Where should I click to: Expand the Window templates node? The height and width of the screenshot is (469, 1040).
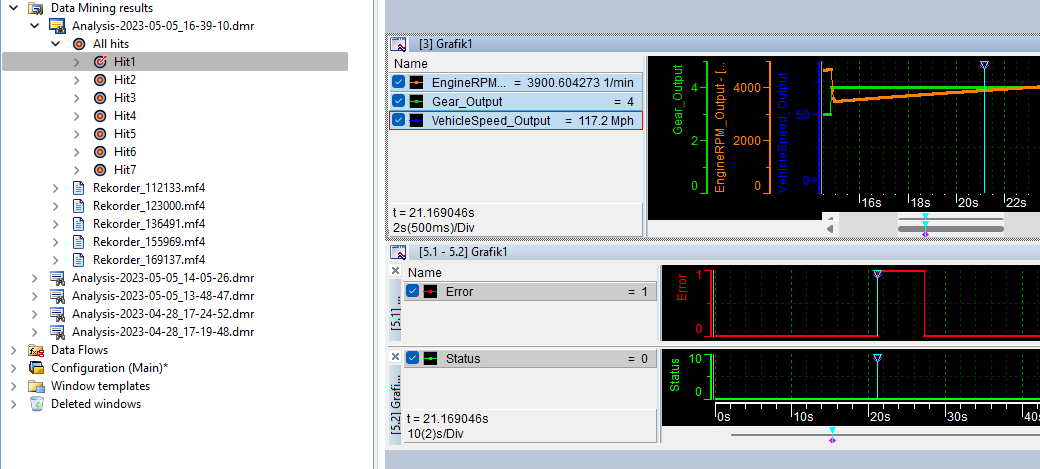(x=13, y=385)
